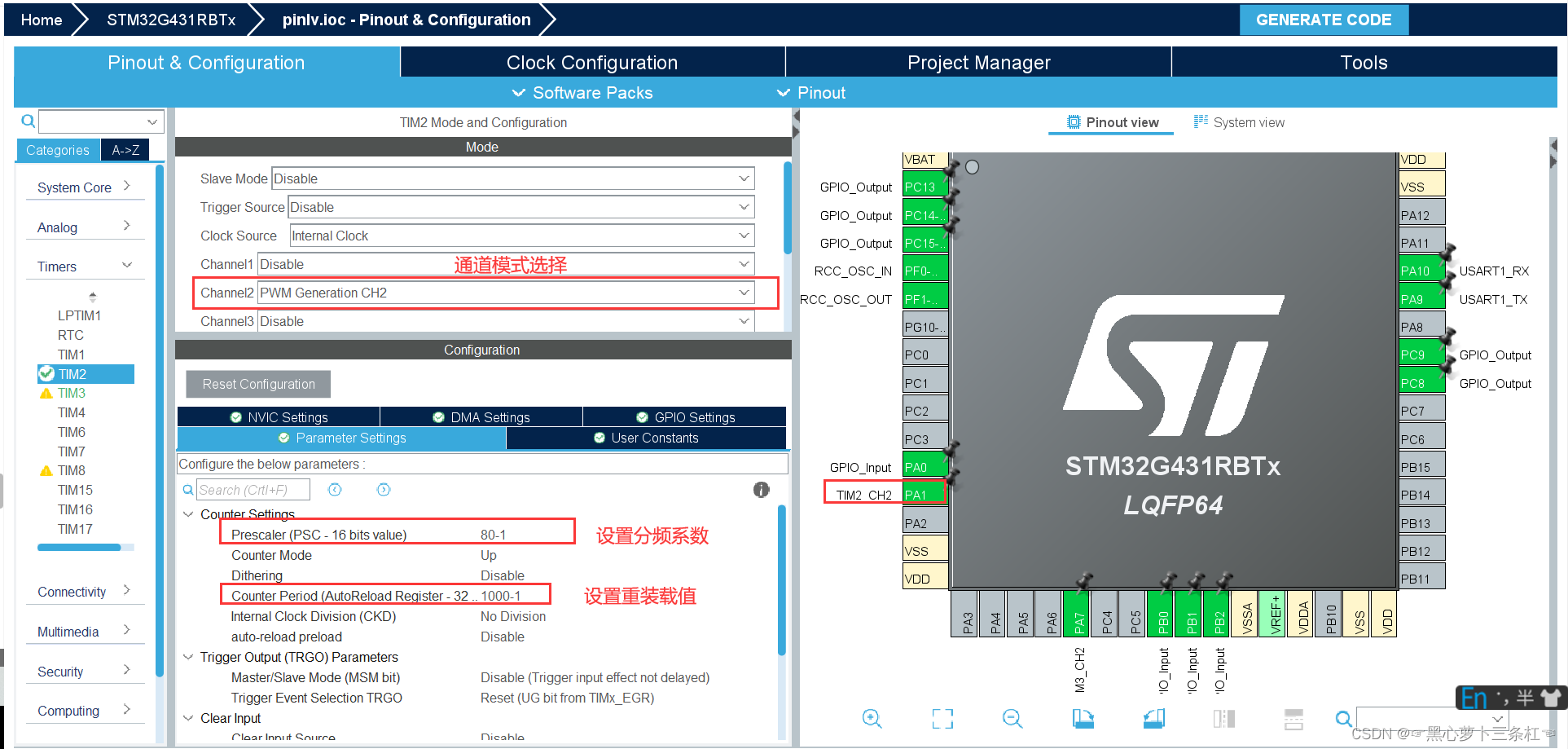Screen dimensions: 1568x749
Task: Click the GENERATE CODE button
Action: click(1324, 20)
